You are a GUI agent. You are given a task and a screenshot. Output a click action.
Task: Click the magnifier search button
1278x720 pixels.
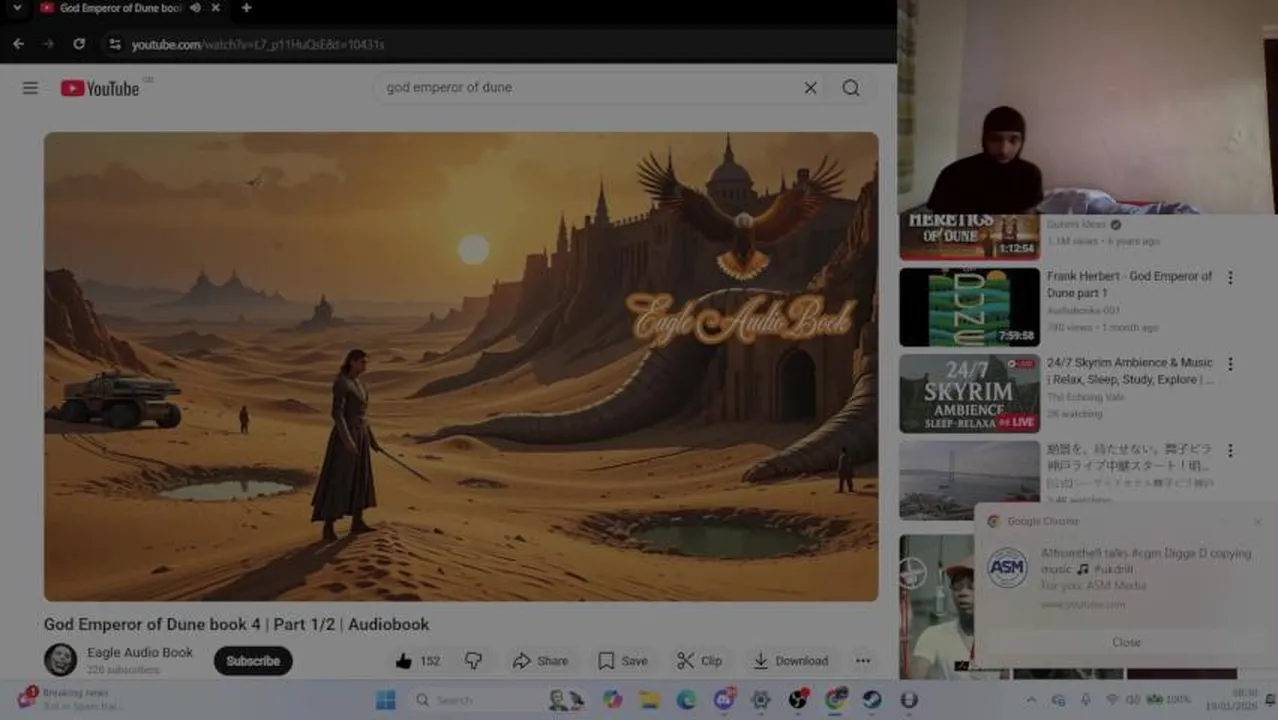[x=851, y=88]
